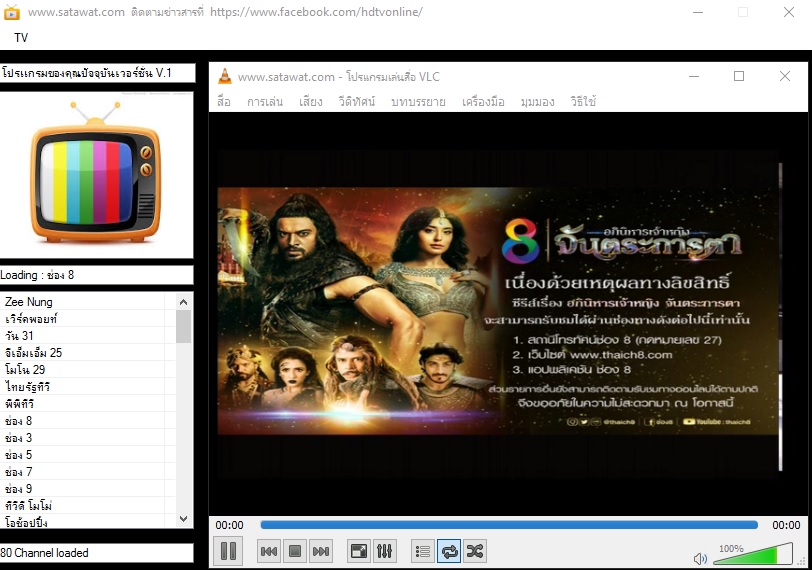This screenshot has height=570, width=812.
Task: Close the main satawat TV window
Action: point(789,12)
